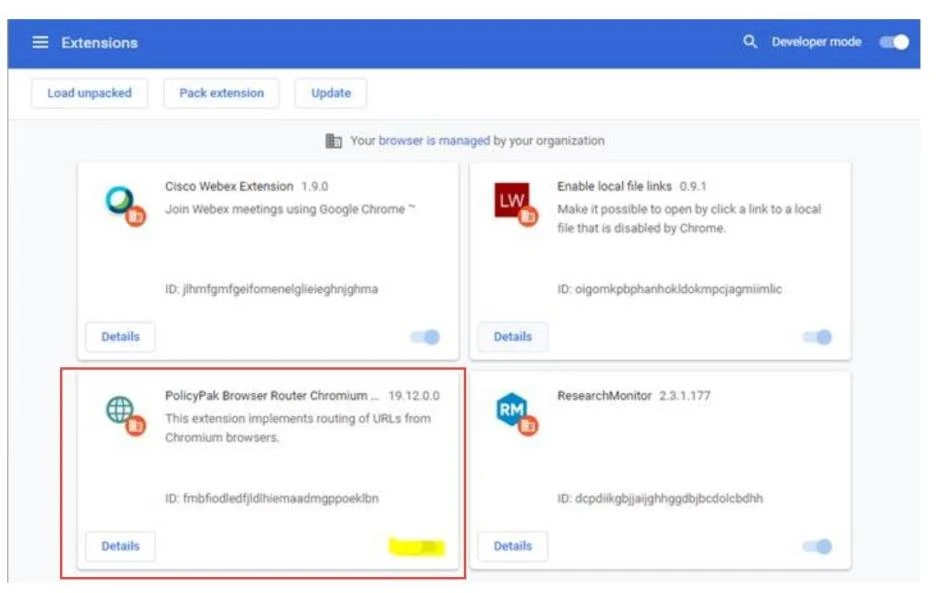This screenshot has height=593, width=950.
Task: Toggle the Enable local file links switch
Action: [x=817, y=337]
